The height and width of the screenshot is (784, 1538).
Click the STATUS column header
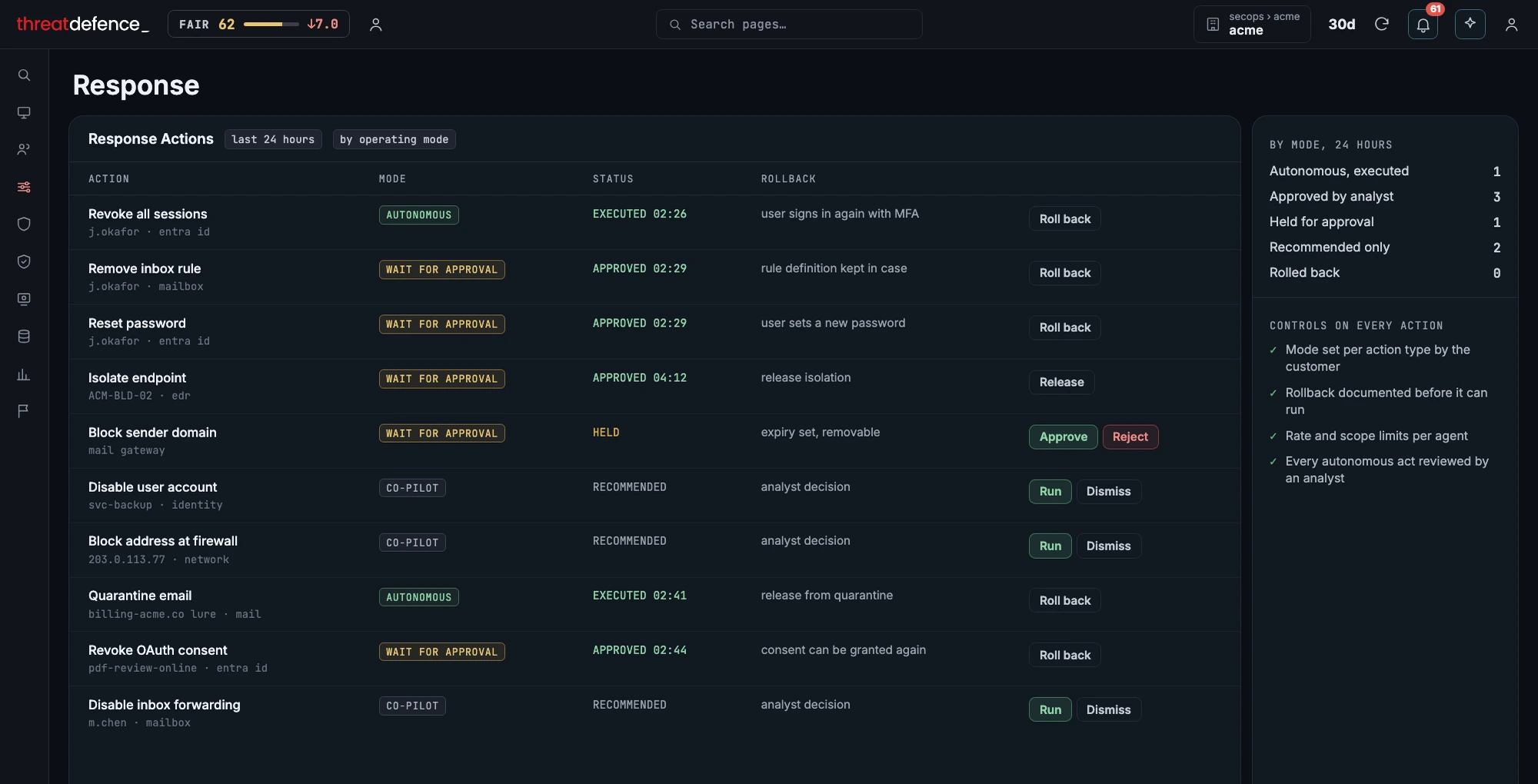click(x=613, y=179)
